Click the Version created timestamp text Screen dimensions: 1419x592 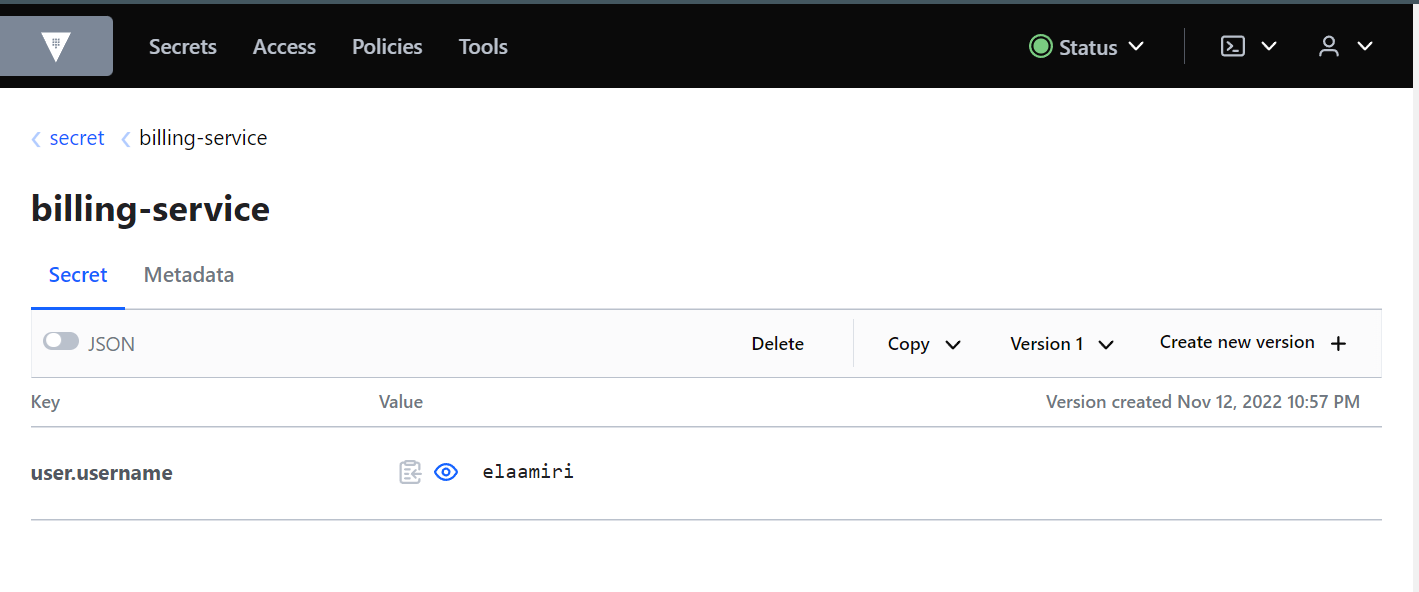1203,402
